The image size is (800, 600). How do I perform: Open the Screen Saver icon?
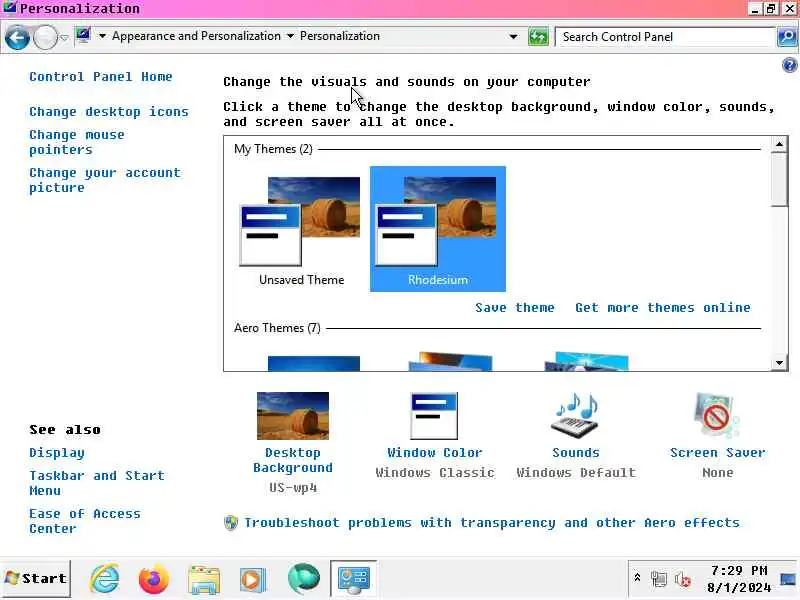[717, 416]
